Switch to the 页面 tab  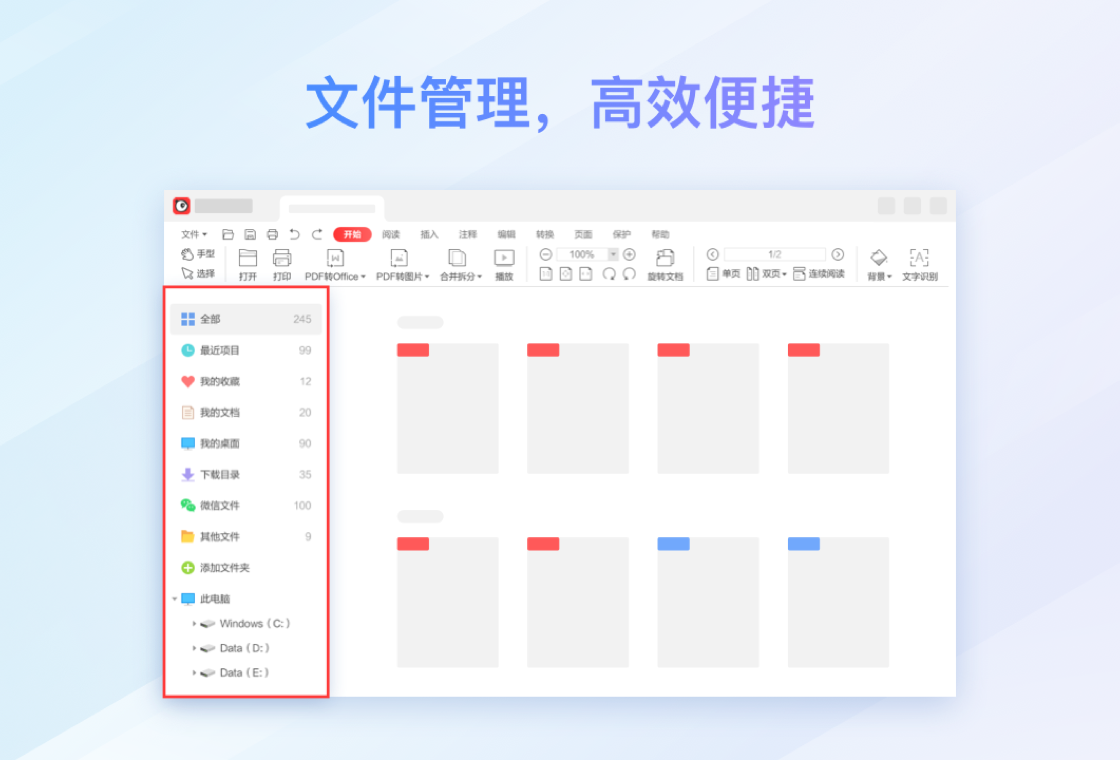[584, 234]
